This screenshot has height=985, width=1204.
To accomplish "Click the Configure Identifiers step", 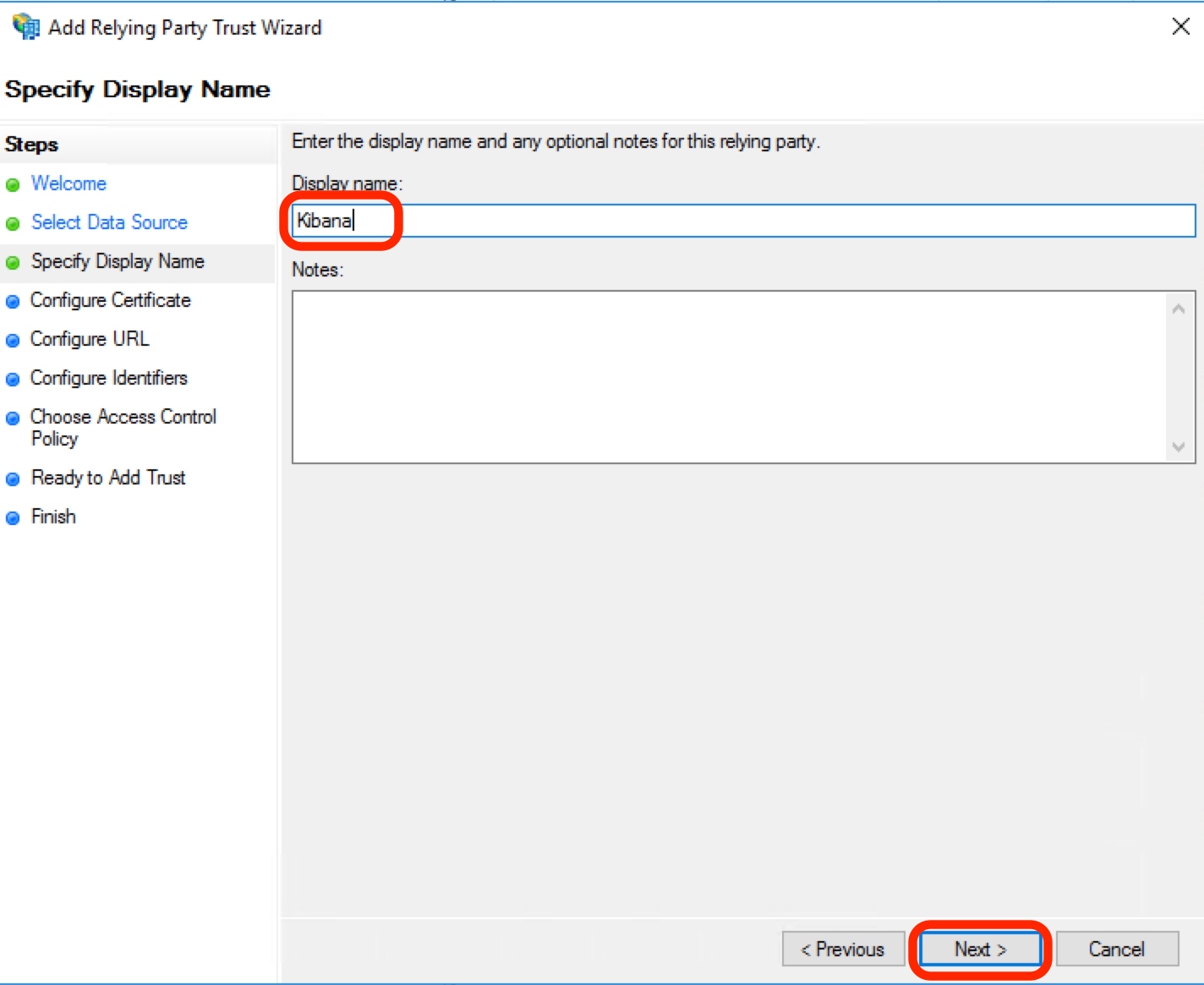I will click(x=109, y=378).
